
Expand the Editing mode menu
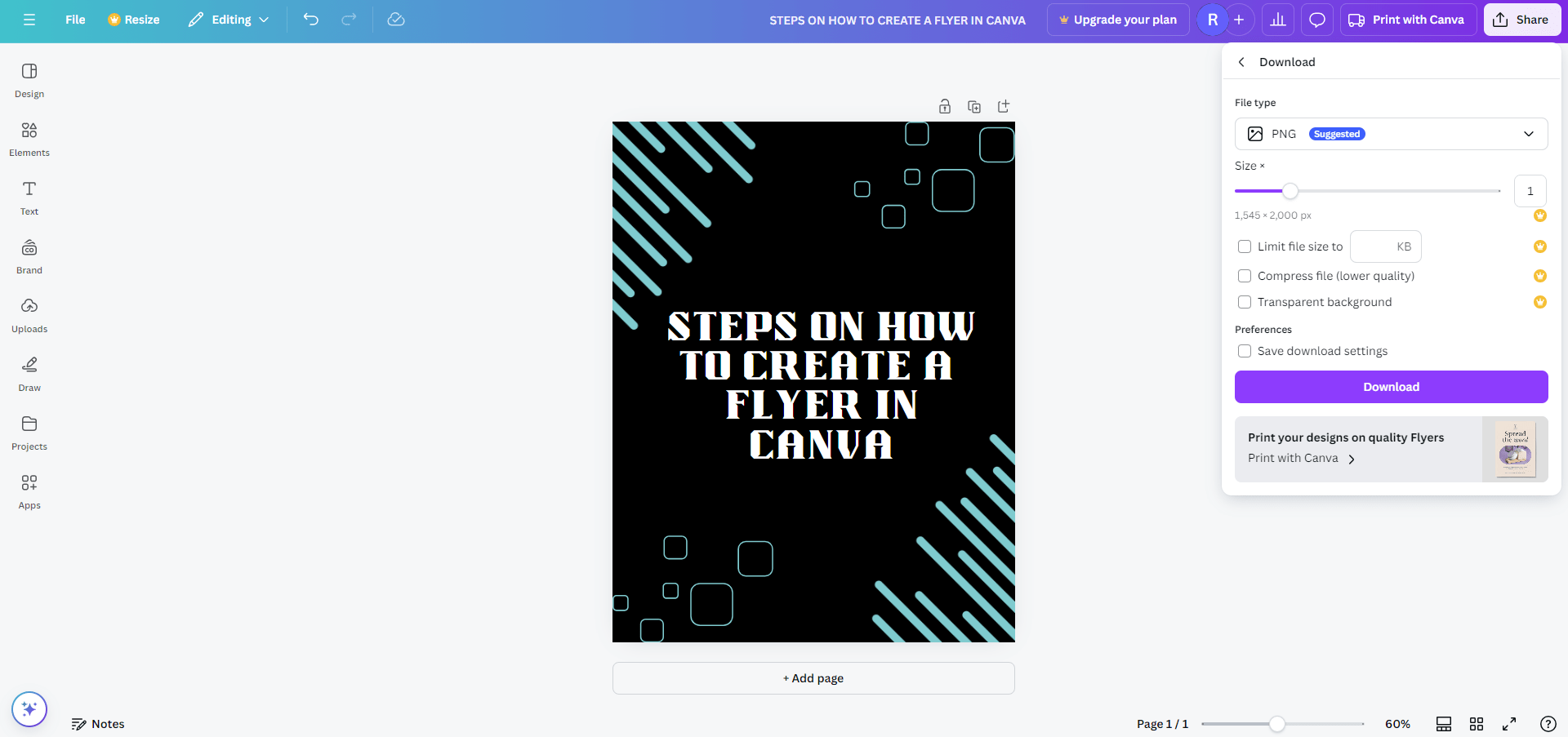click(x=228, y=19)
